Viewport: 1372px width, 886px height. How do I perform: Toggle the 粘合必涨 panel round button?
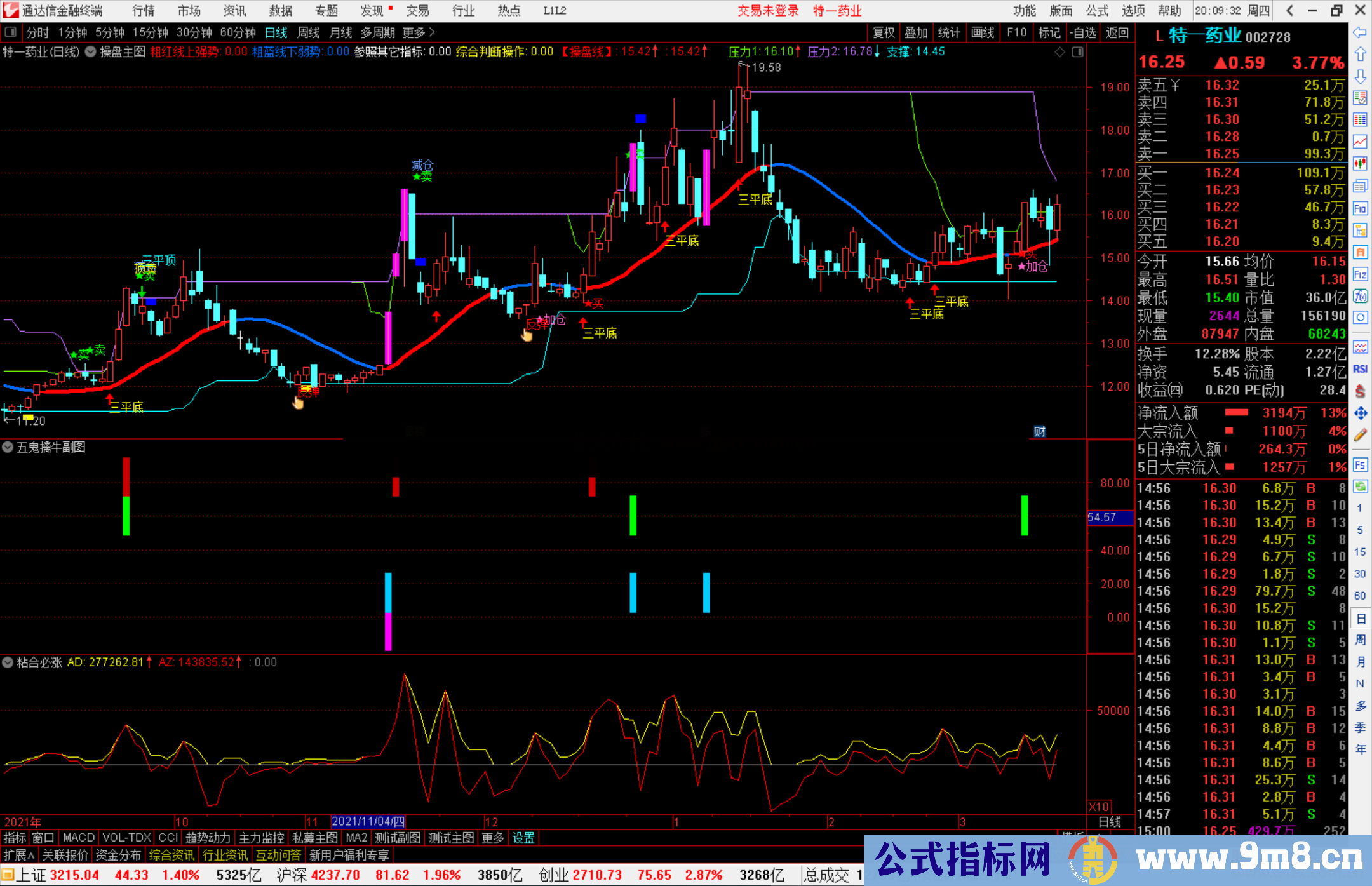(x=8, y=662)
